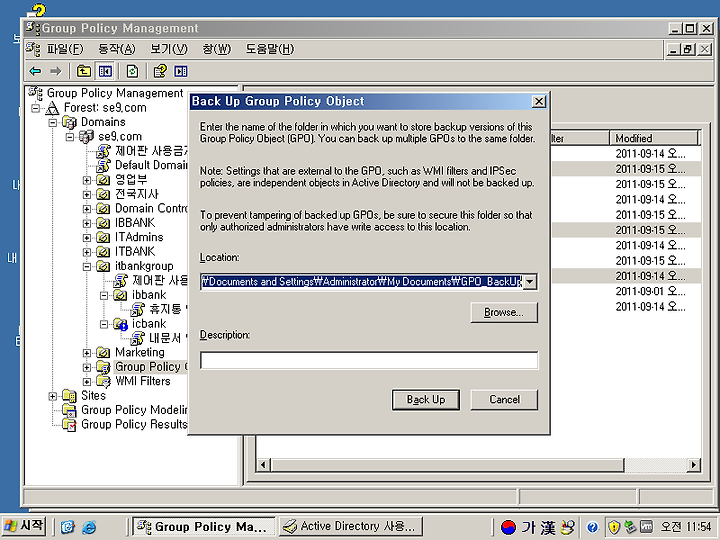The image size is (720, 540).
Task: Select the 휴지통 GPO link icon
Action: tap(138, 309)
